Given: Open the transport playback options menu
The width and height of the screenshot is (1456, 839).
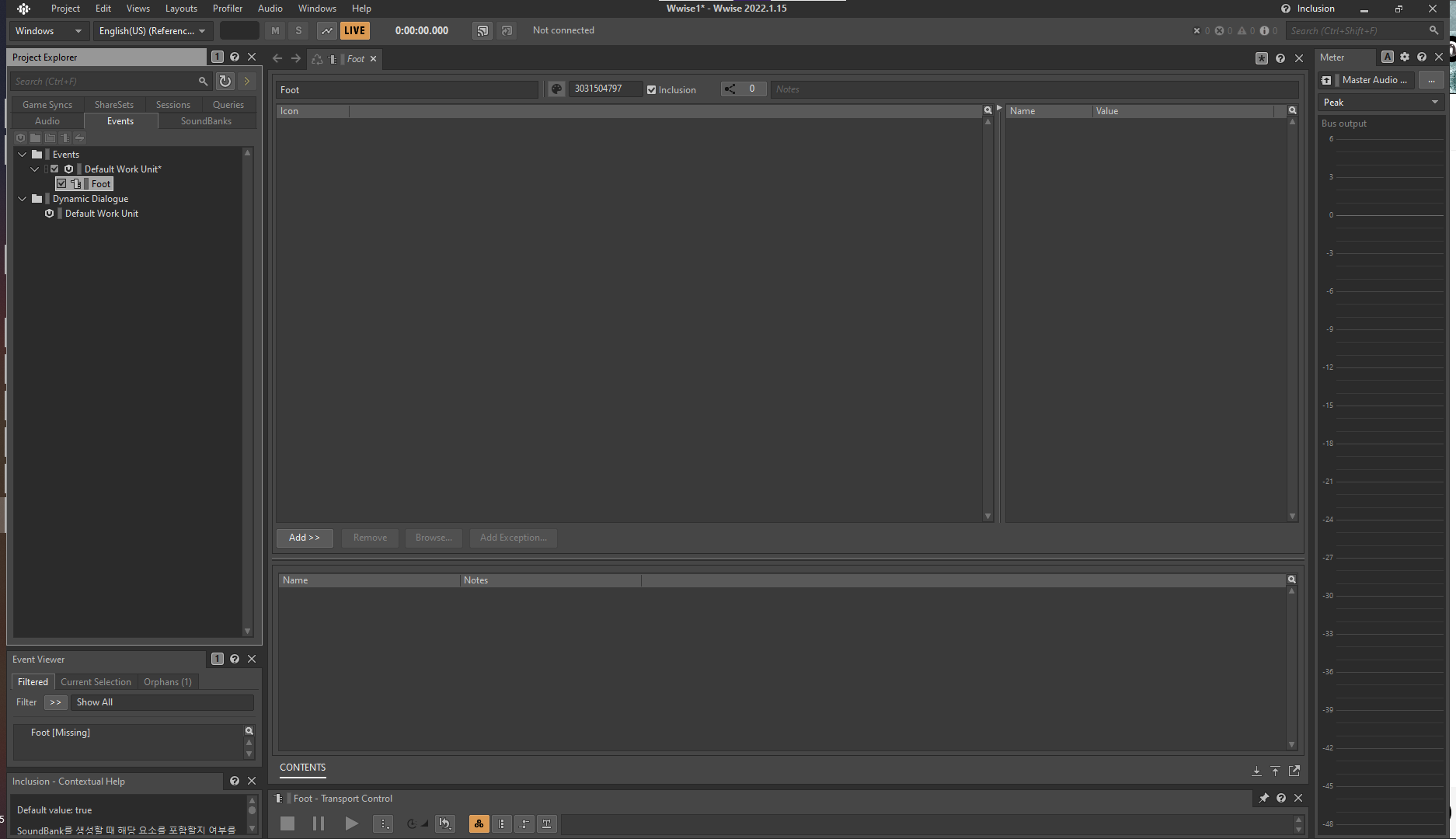Looking at the screenshot, I should (383, 823).
